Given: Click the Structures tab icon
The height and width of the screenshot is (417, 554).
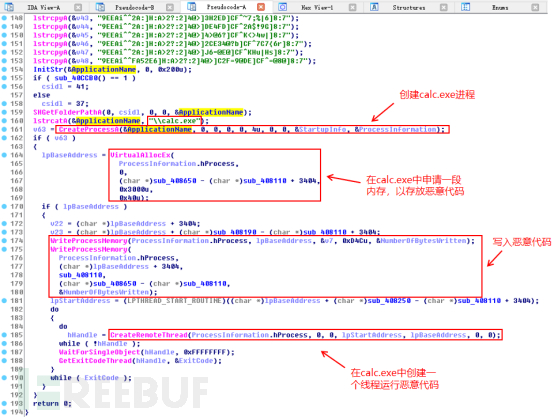Looking at the screenshot, I should tap(374, 7).
